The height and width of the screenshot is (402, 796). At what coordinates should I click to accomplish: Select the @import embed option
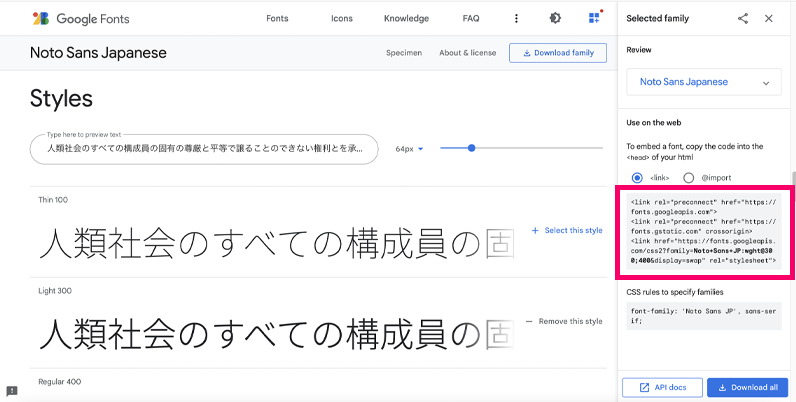point(688,177)
